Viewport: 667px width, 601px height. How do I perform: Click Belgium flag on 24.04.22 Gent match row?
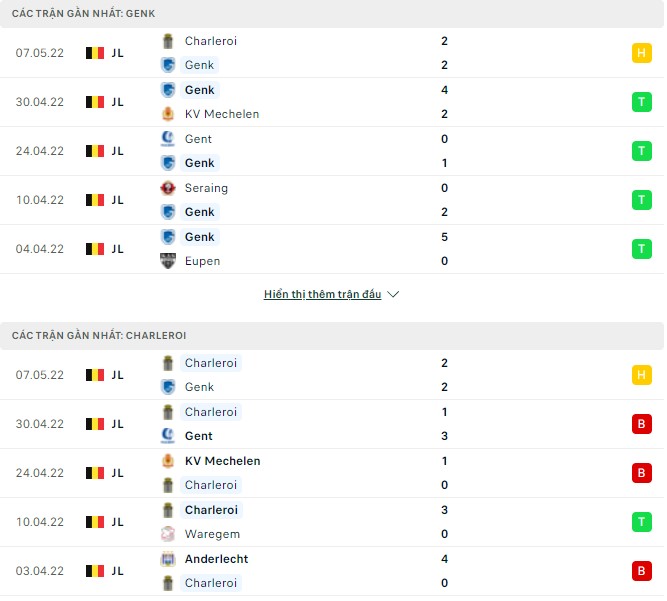[x=95, y=151]
